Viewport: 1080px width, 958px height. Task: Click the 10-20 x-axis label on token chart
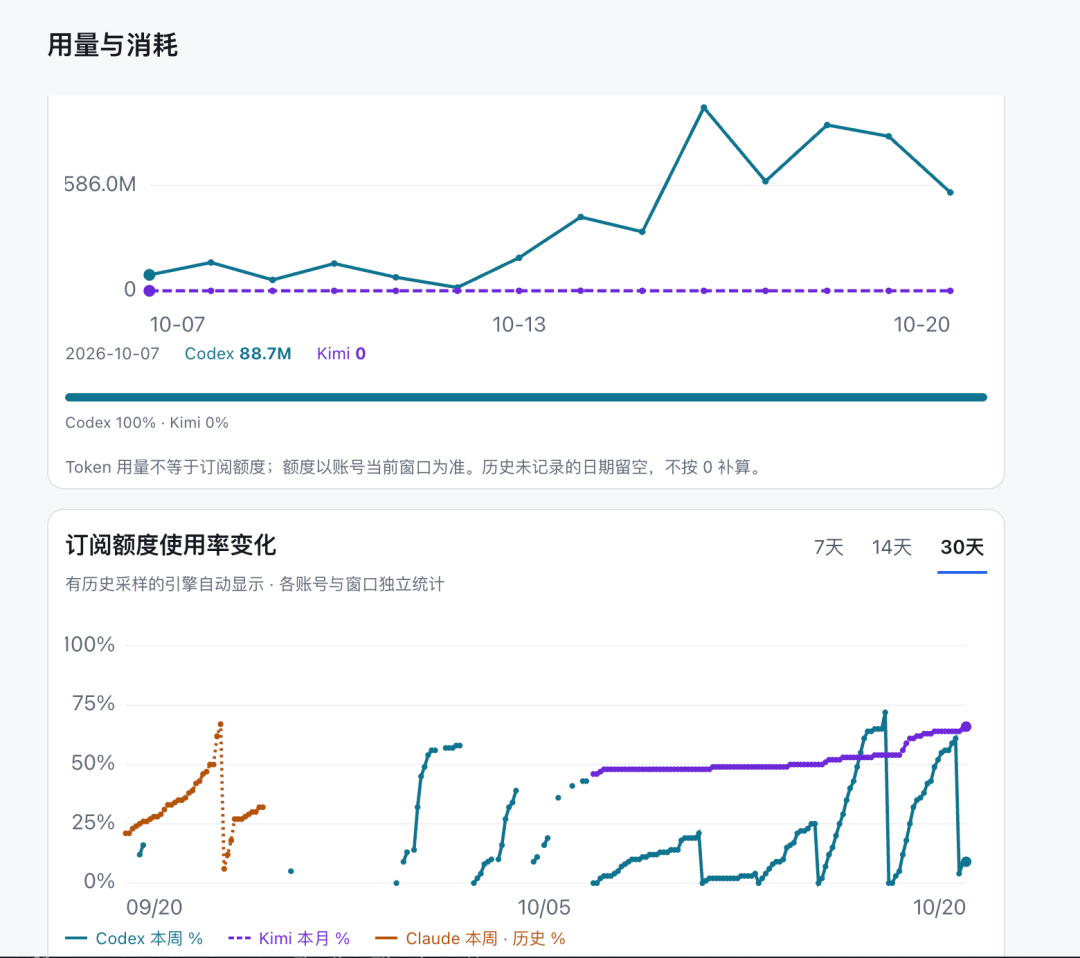coord(922,324)
